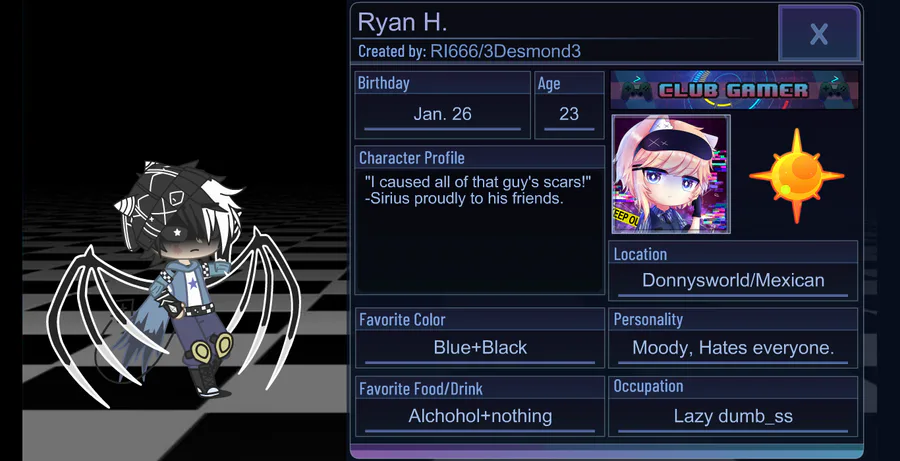This screenshot has height=461, width=900.
Task: Edit Favorite Food/Drink field Alchohol+nothing
Action: (x=480, y=416)
